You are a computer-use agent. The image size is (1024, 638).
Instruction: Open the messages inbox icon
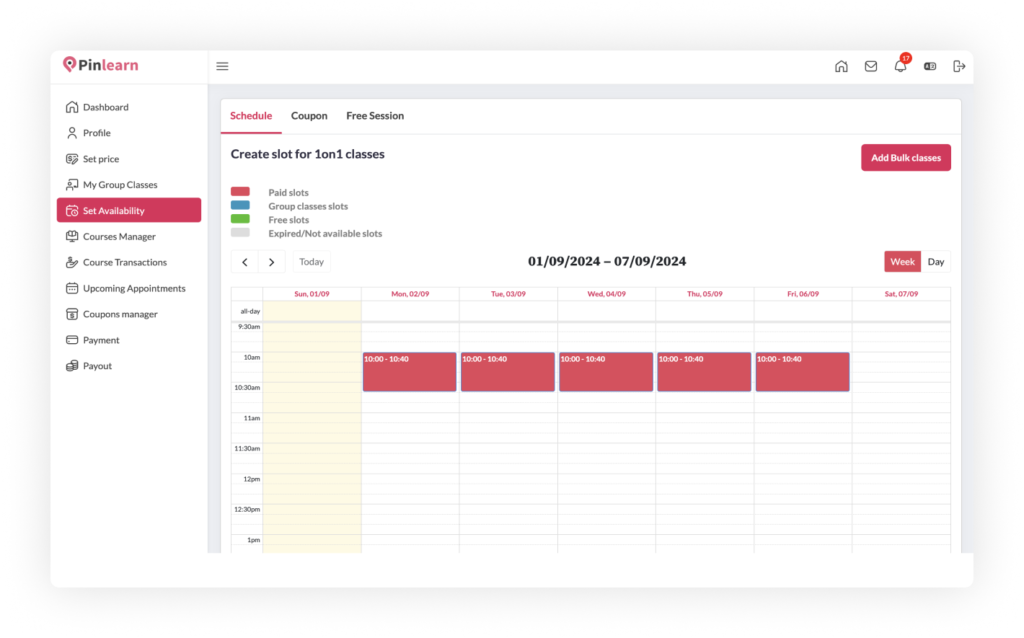[871, 66]
